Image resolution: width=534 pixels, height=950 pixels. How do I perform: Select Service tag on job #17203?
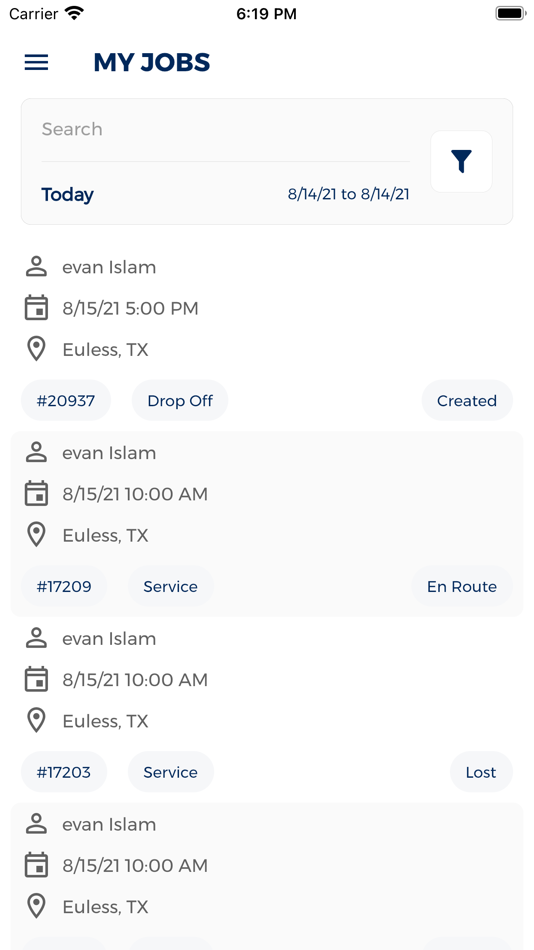(170, 772)
